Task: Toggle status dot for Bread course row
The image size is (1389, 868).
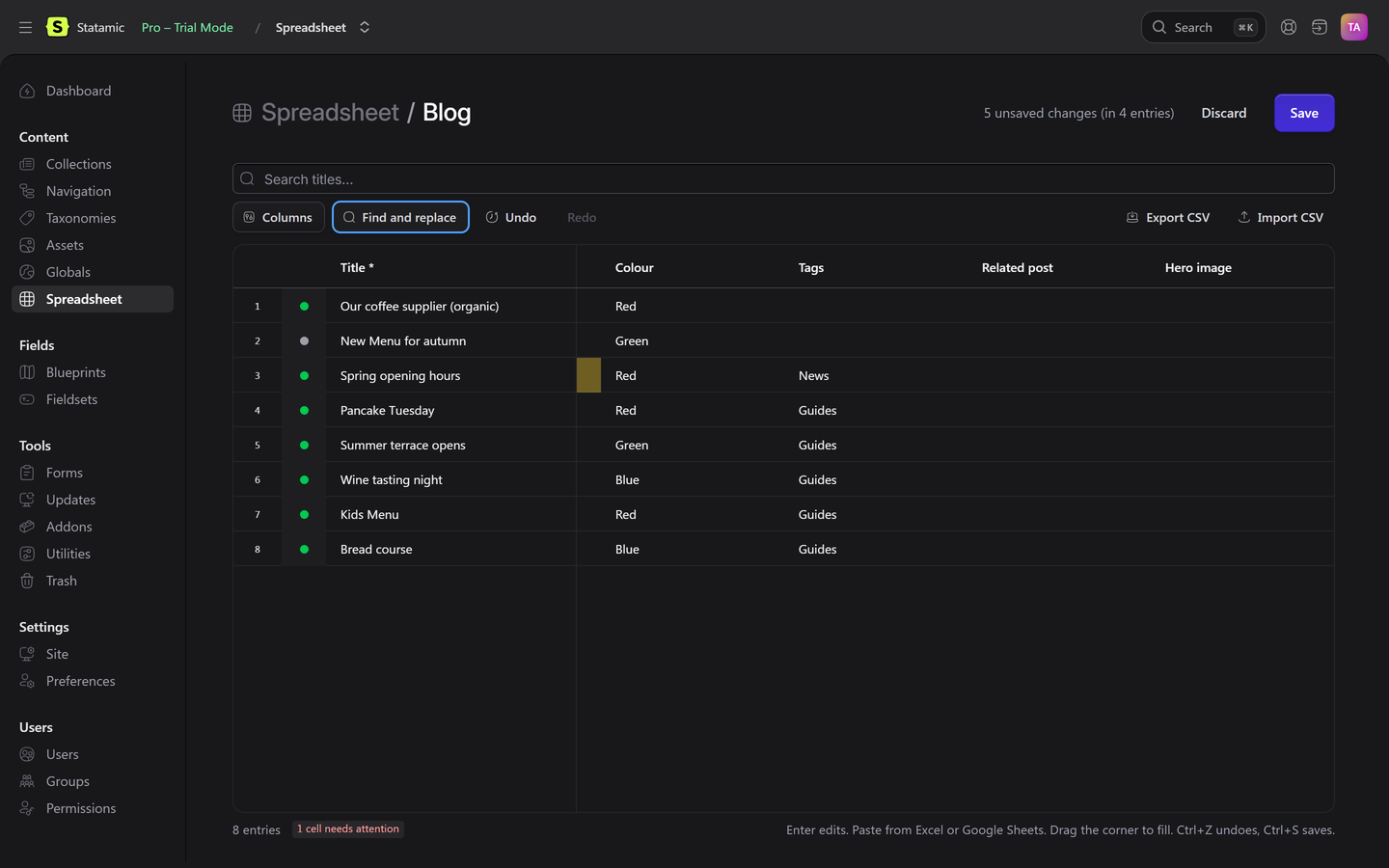Action: [x=304, y=549]
